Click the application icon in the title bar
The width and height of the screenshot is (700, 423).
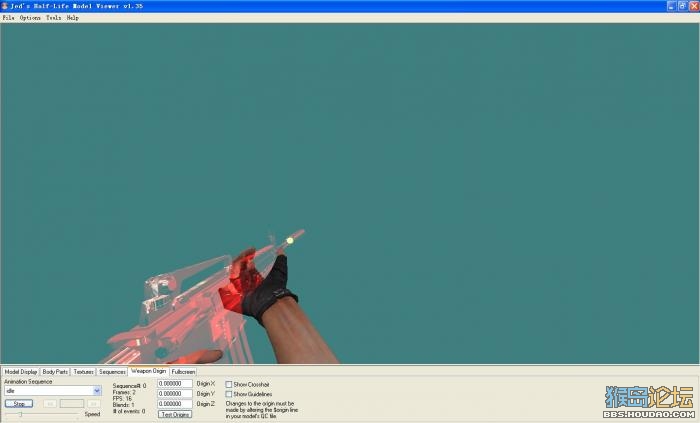pos(5,6)
